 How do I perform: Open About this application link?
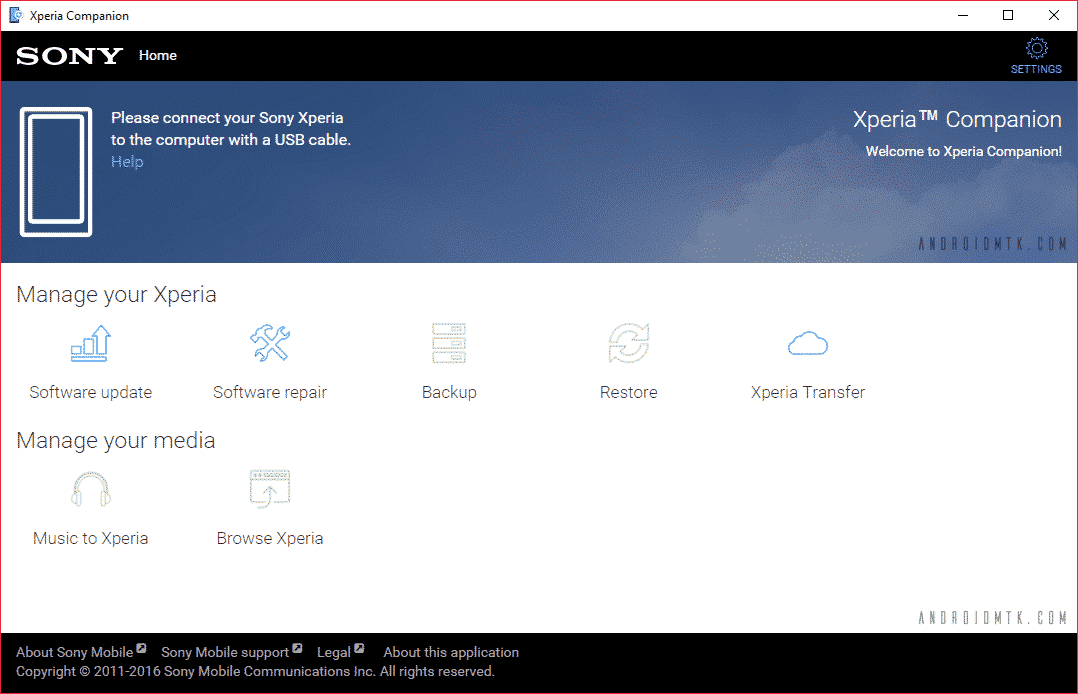pos(451,652)
